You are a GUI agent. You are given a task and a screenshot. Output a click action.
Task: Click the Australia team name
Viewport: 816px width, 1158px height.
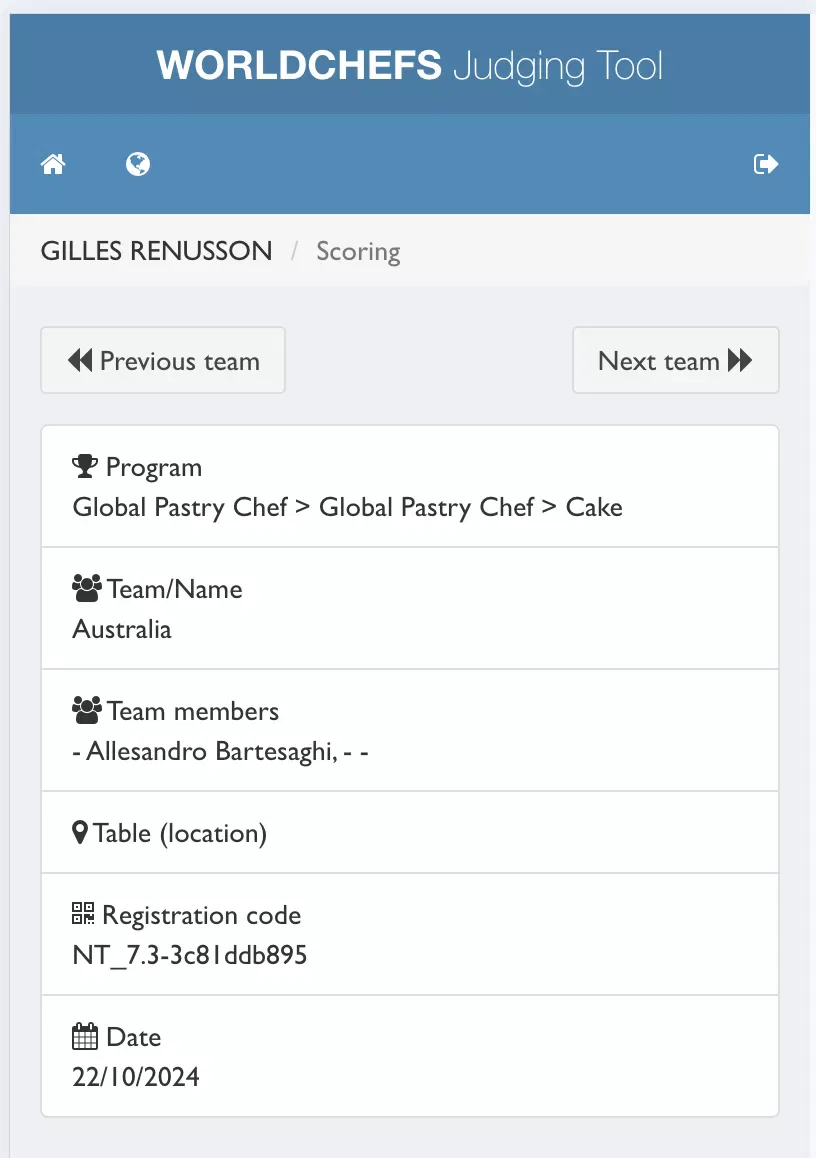pos(122,629)
